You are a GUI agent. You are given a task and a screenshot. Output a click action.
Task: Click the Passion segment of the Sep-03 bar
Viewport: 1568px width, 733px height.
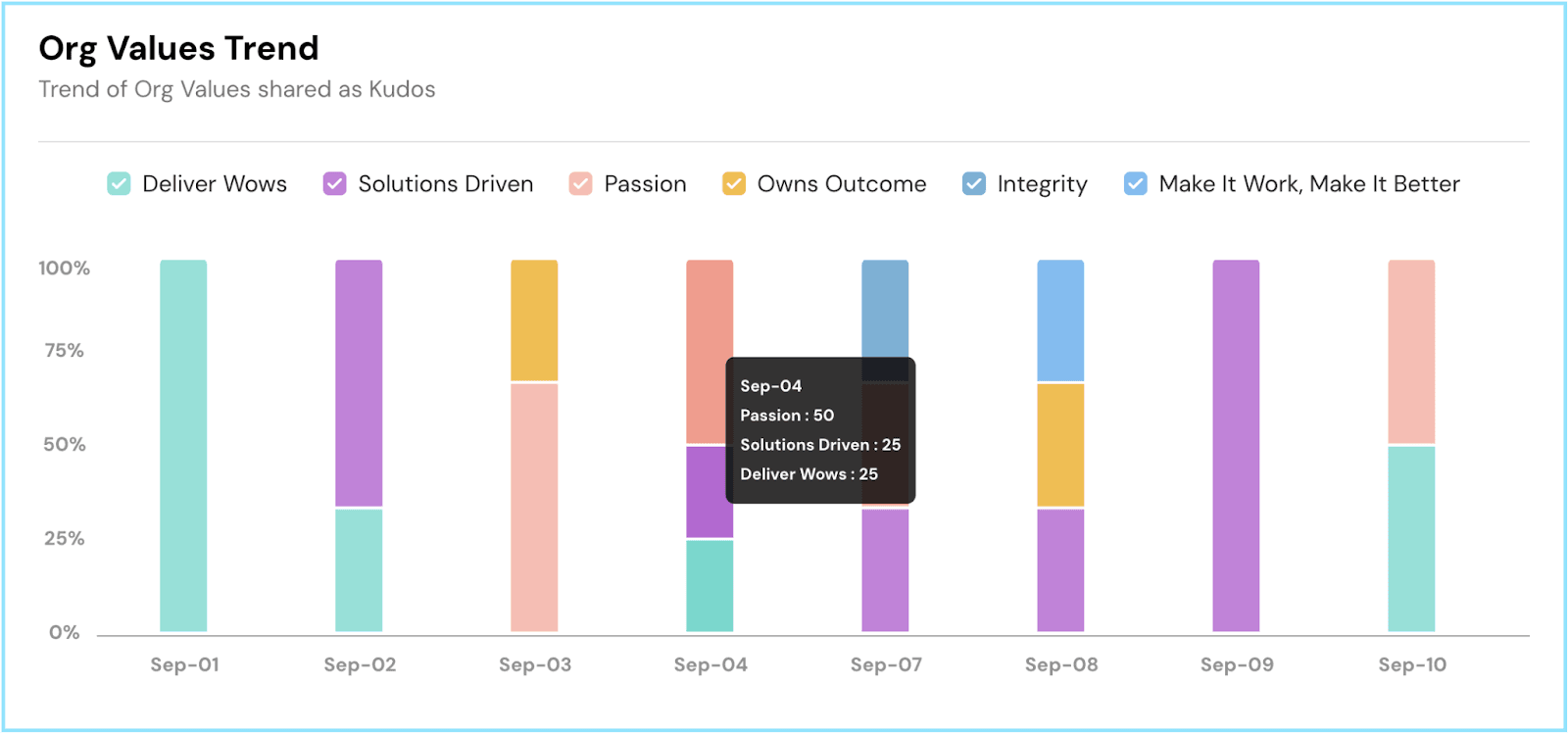pos(534,507)
